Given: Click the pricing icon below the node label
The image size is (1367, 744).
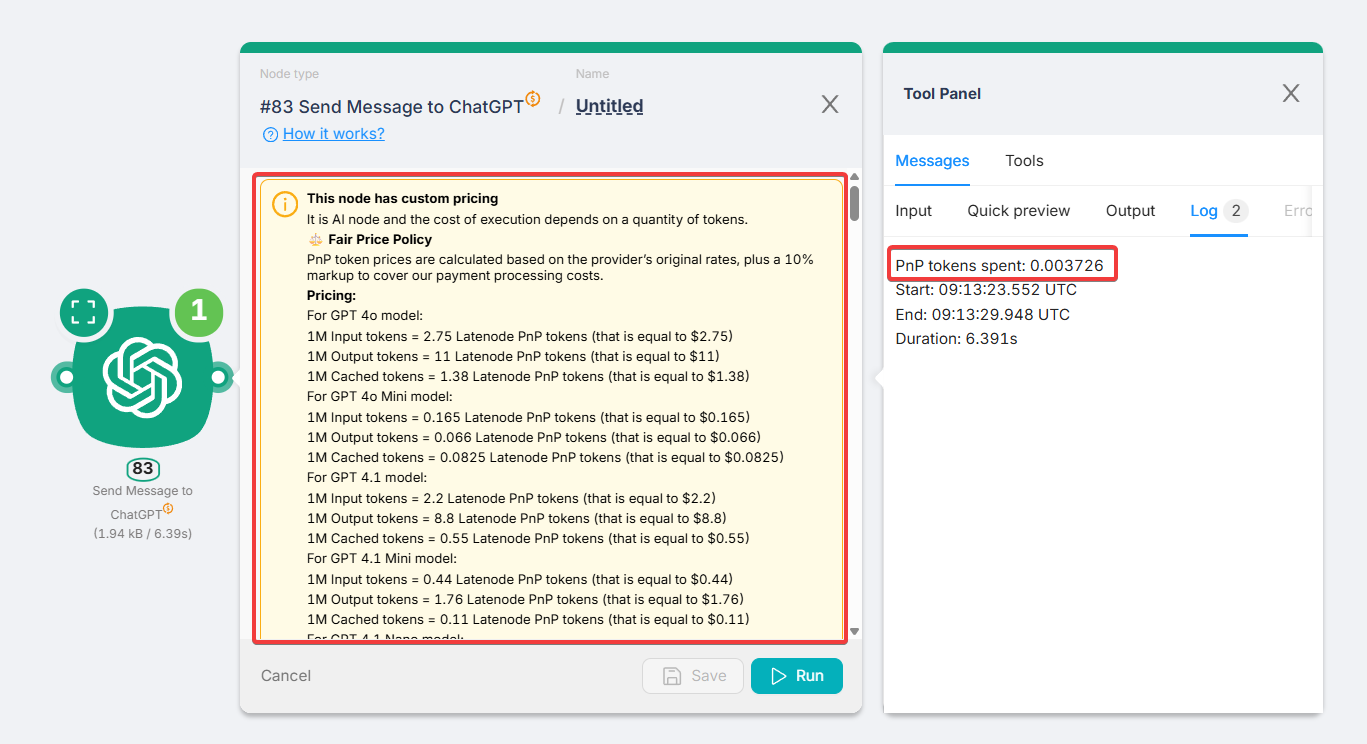Looking at the screenshot, I should [x=169, y=508].
